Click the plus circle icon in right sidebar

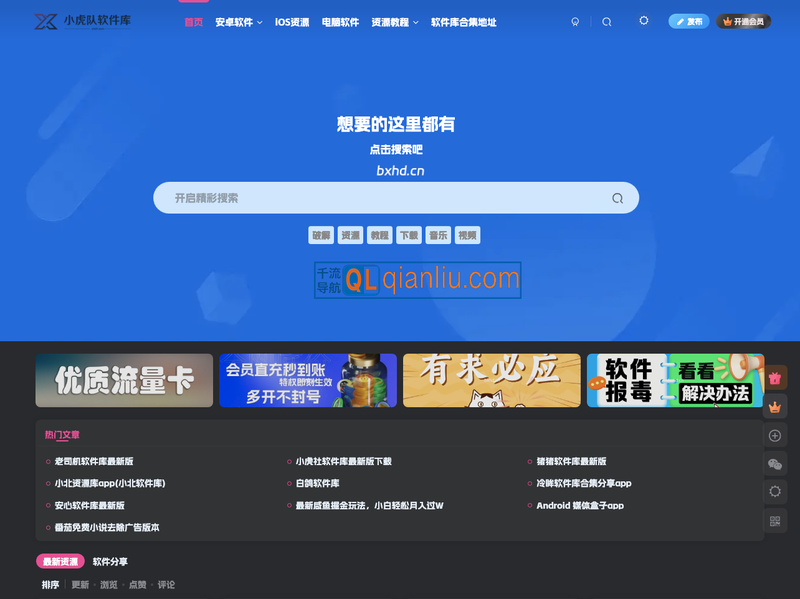pyautogui.click(x=774, y=435)
